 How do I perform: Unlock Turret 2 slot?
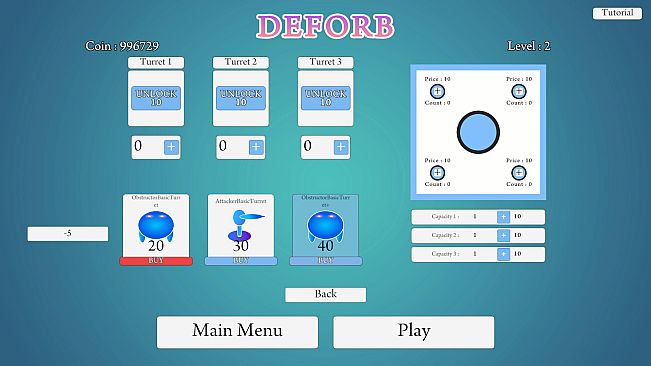[x=241, y=98]
